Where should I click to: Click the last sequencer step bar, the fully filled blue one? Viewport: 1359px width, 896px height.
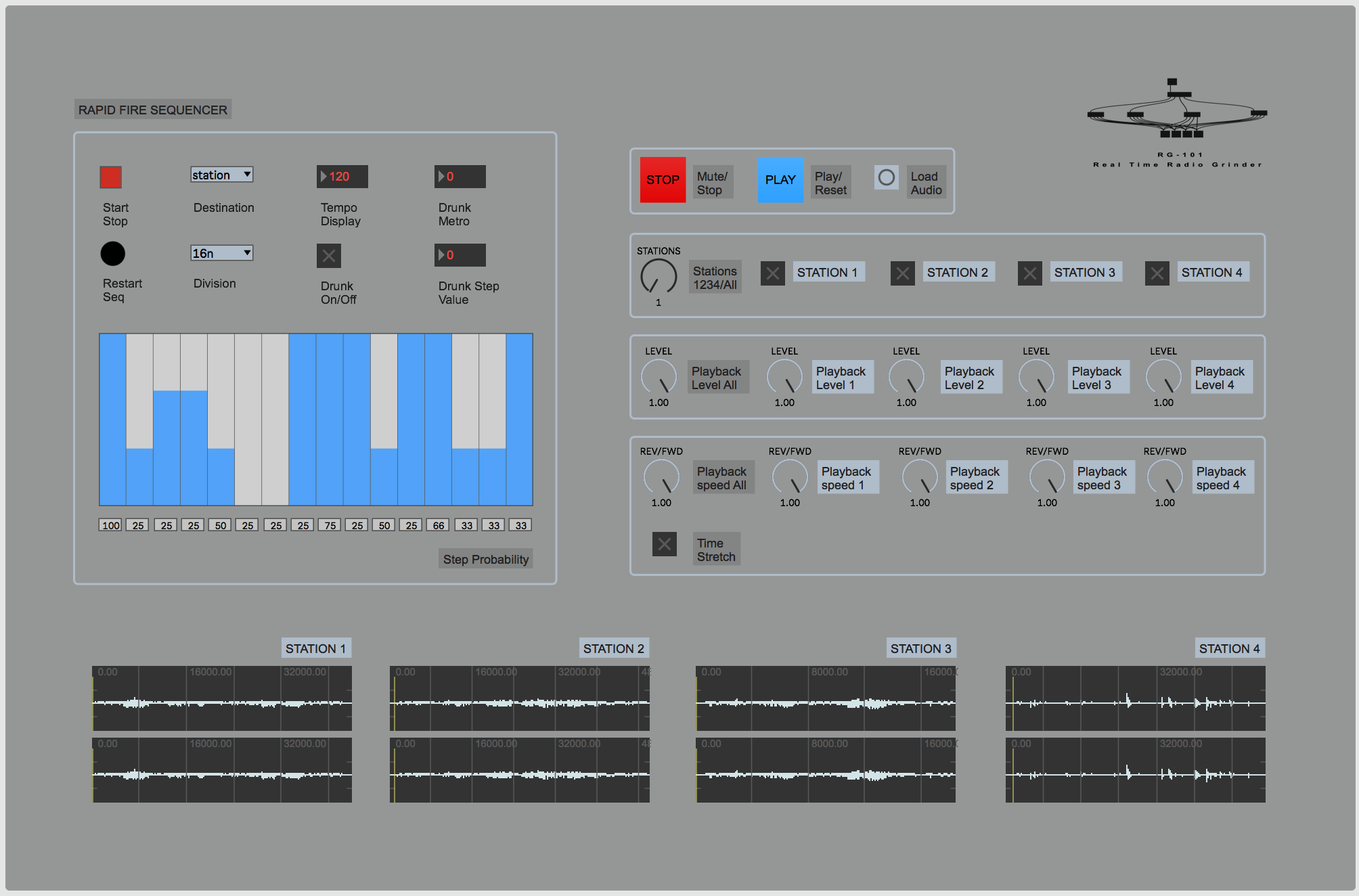tap(519, 420)
